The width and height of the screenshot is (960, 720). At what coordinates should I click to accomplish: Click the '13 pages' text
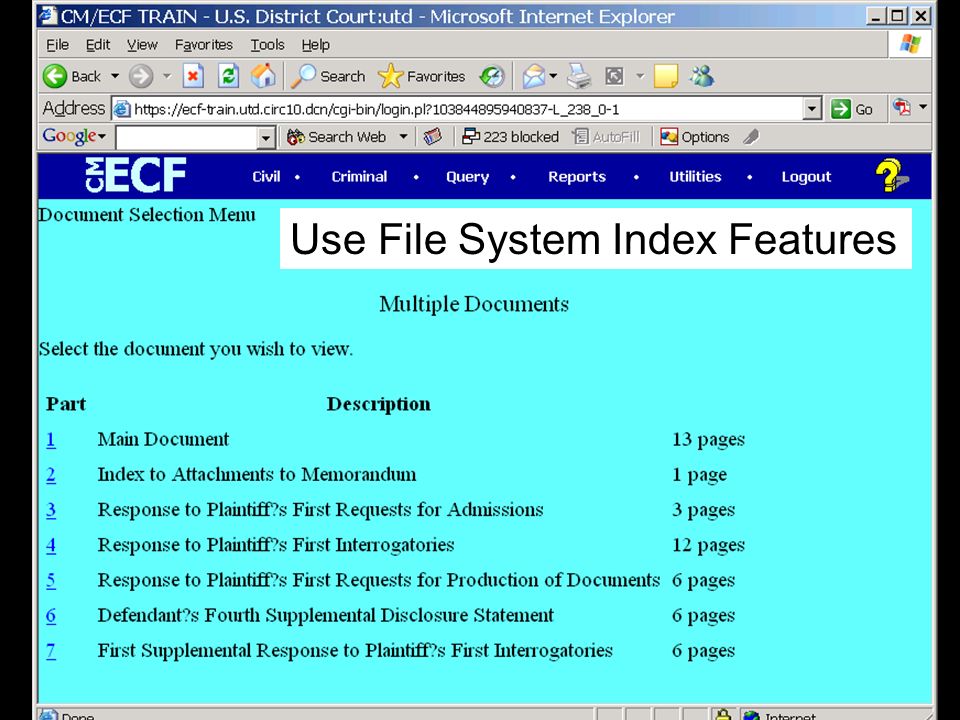pyautogui.click(x=708, y=440)
